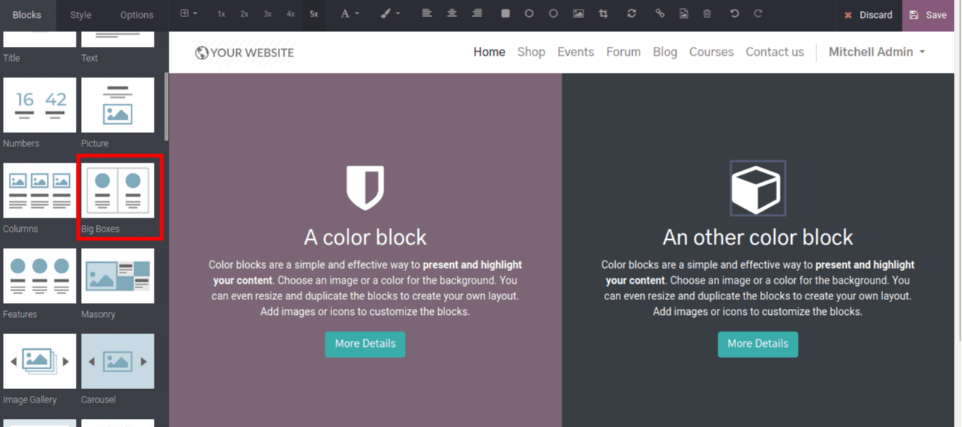962x427 pixels.
Task: Apply circle shape to icon
Action: 529,13
